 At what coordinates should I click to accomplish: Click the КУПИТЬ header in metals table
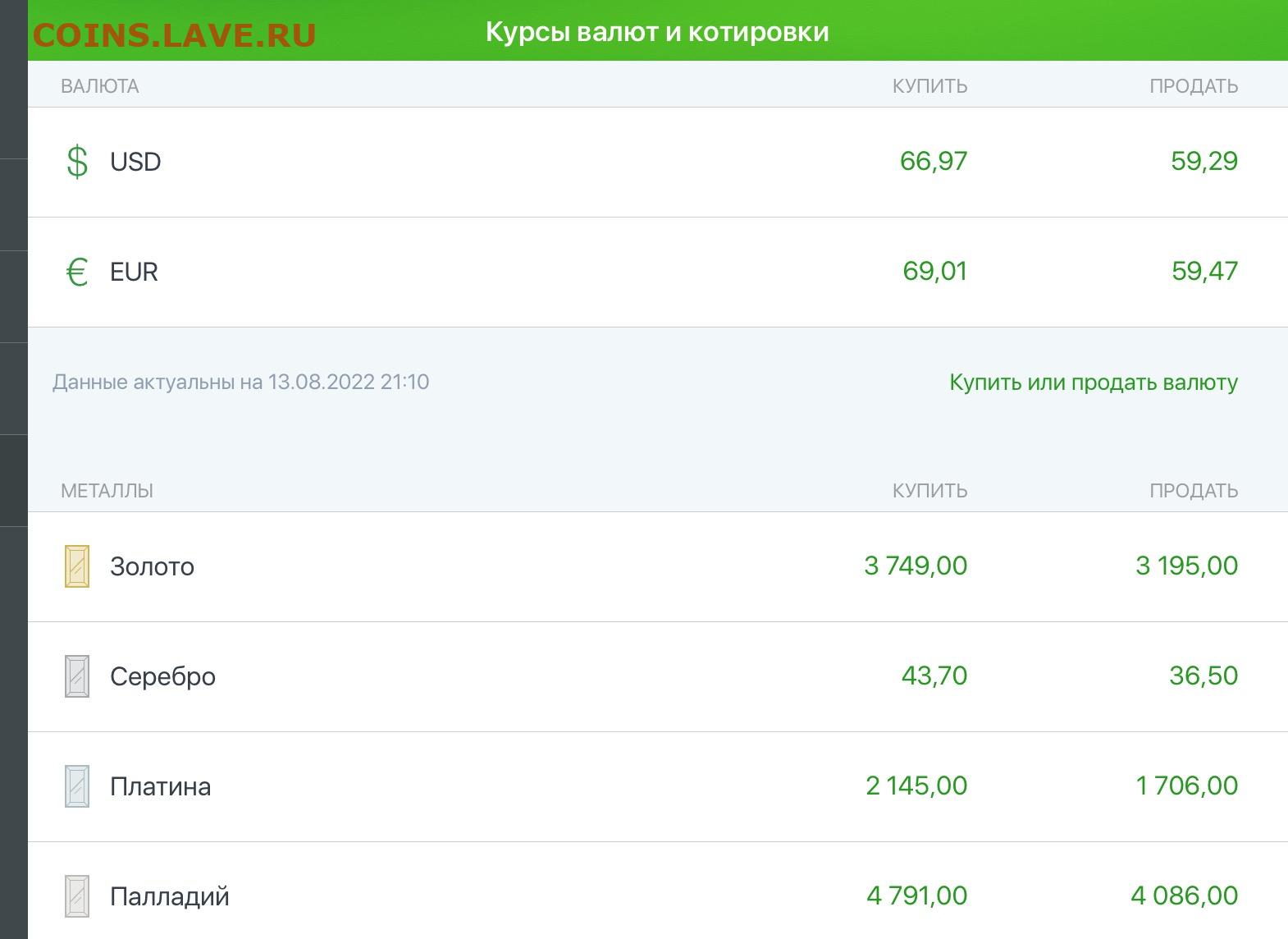[930, 491]
